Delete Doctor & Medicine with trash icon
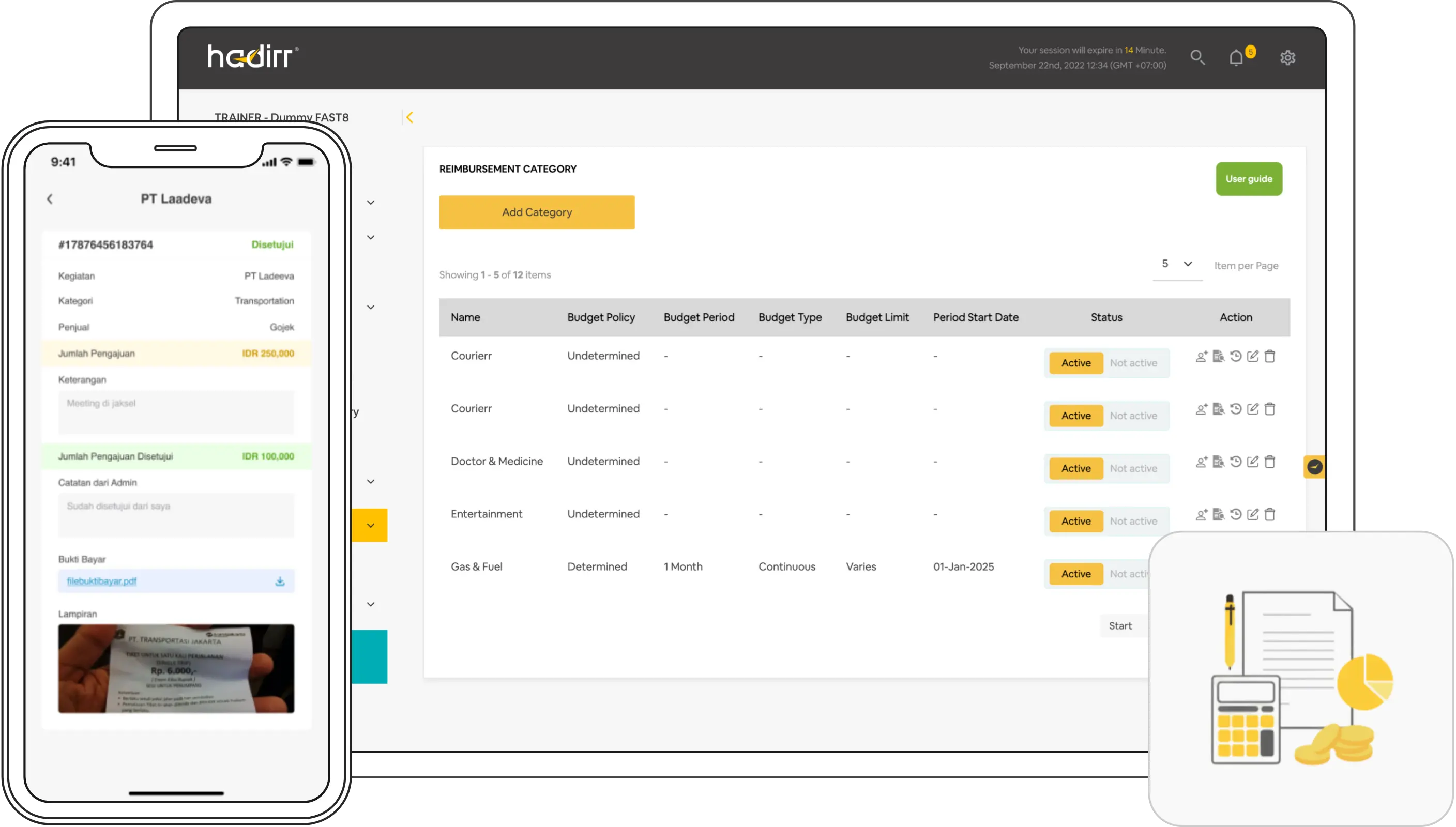Image resolution: width=1456 pixels, height=827 pixels. coord(1270,462)
